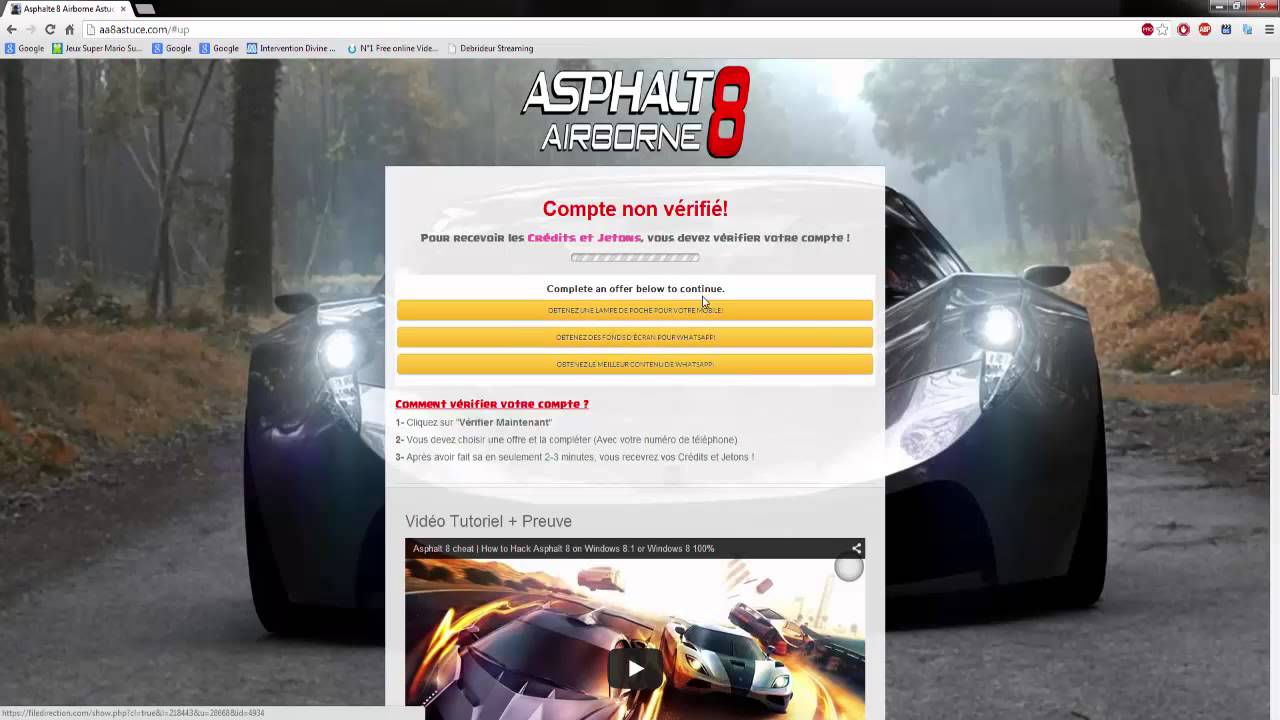1280x720 pixels.
Task: Click the 'Vidéo Tutoriel + Preuve' heading
Action: pos(488,521)
